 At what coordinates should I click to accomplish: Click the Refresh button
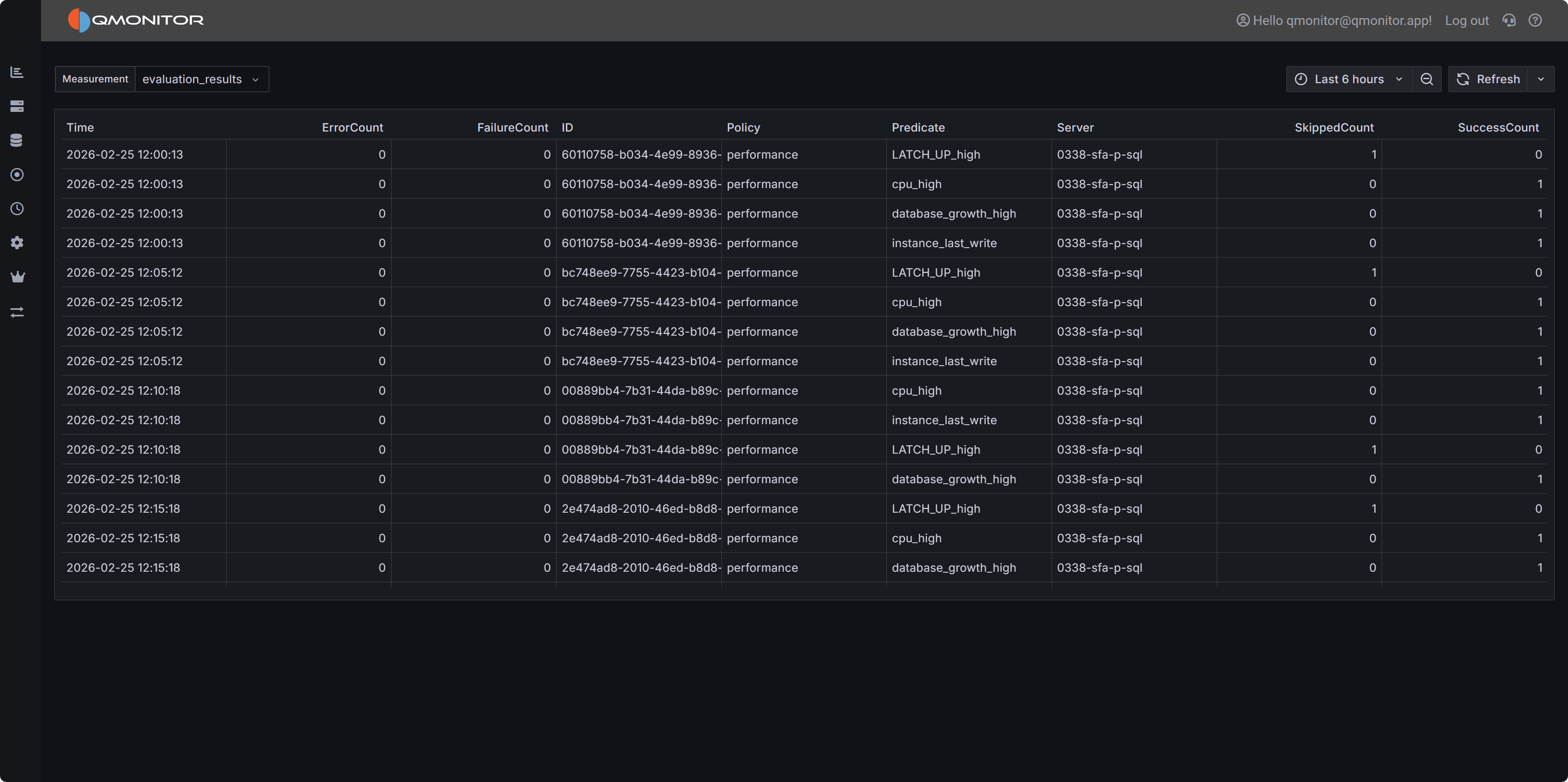[1488, 79]
